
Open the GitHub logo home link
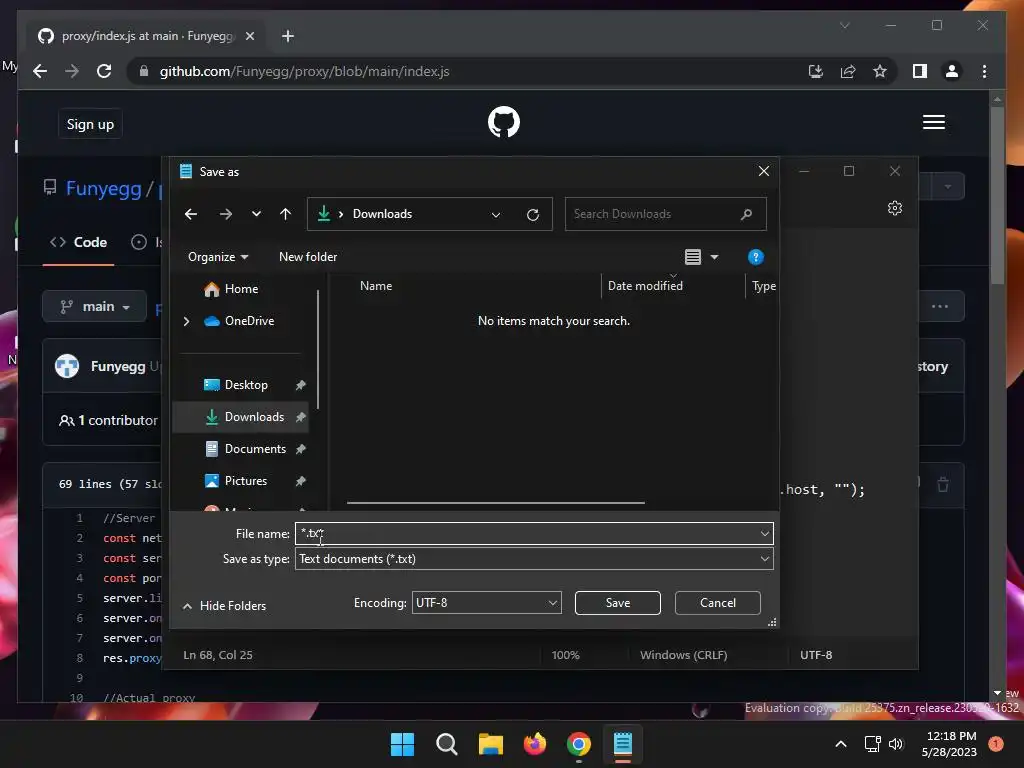point(504,122)
